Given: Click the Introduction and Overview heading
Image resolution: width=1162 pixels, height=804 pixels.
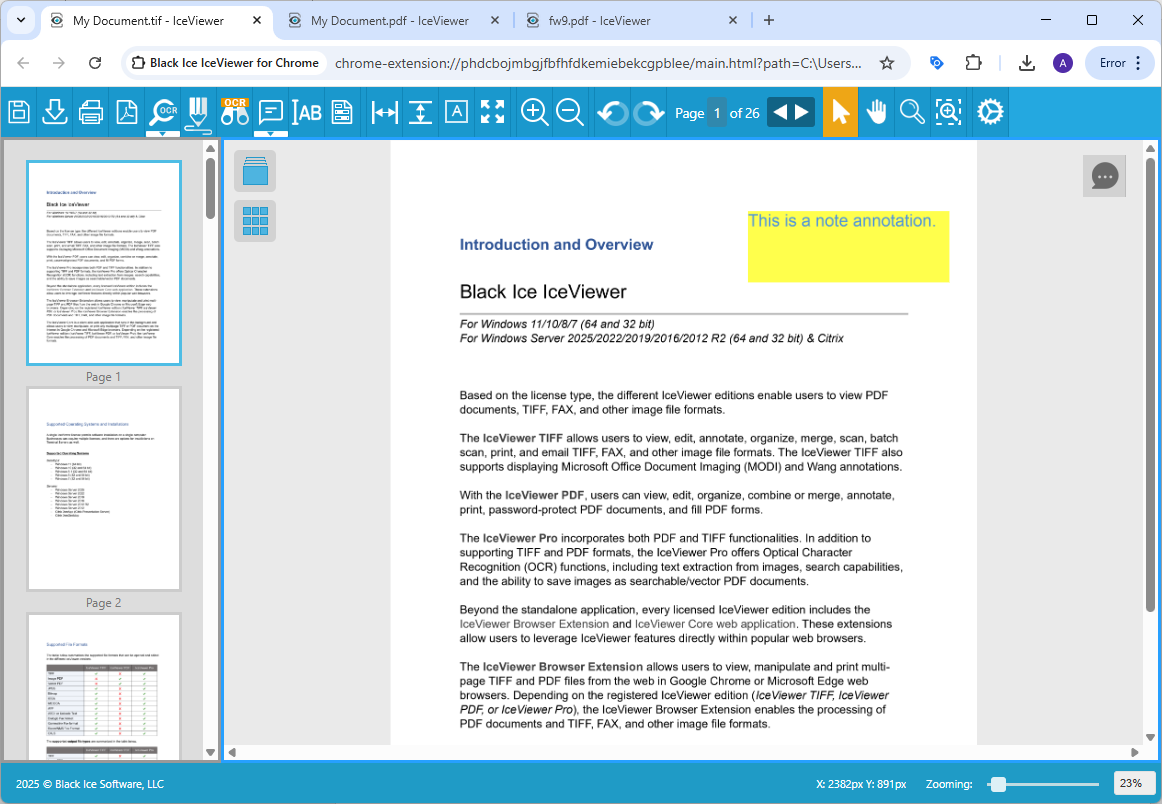Looking at the screenshot, I should (556, 245).
